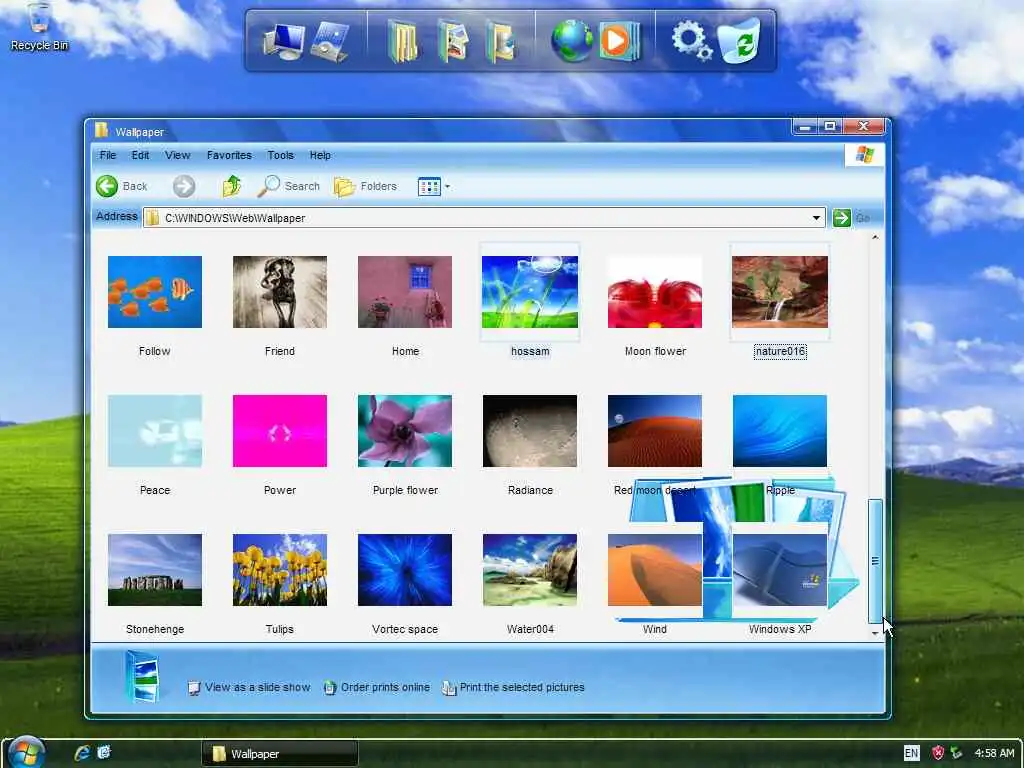Select the Home wallpaper thumbnail
Screen dimensions: 1024x768
405,292
